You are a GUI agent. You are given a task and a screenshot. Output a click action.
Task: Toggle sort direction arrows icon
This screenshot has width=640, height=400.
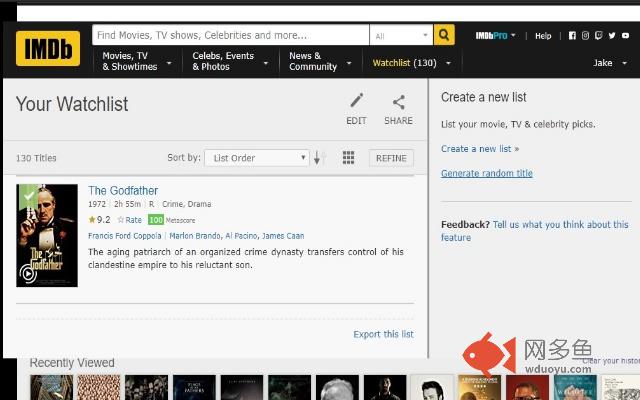pos(320,158)
